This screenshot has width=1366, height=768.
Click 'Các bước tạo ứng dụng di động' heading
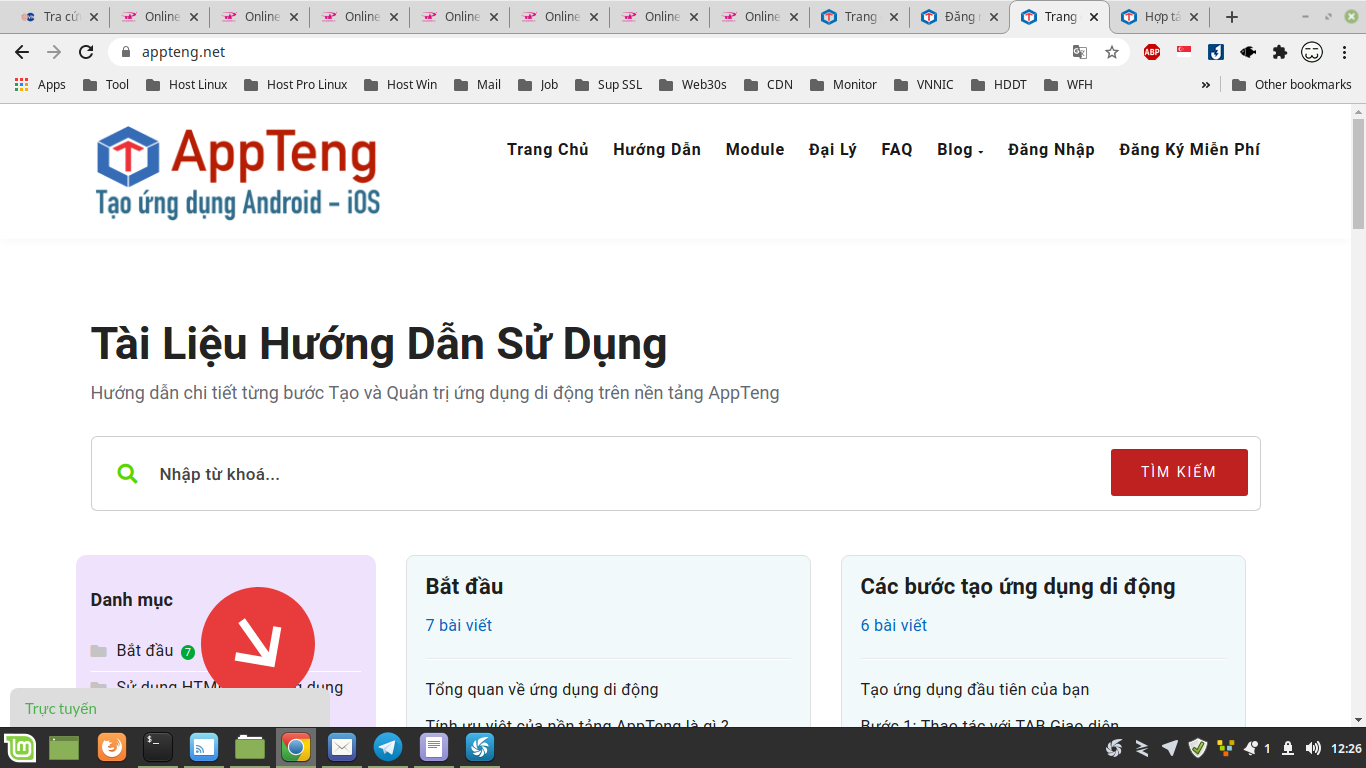click(1018, 586)
